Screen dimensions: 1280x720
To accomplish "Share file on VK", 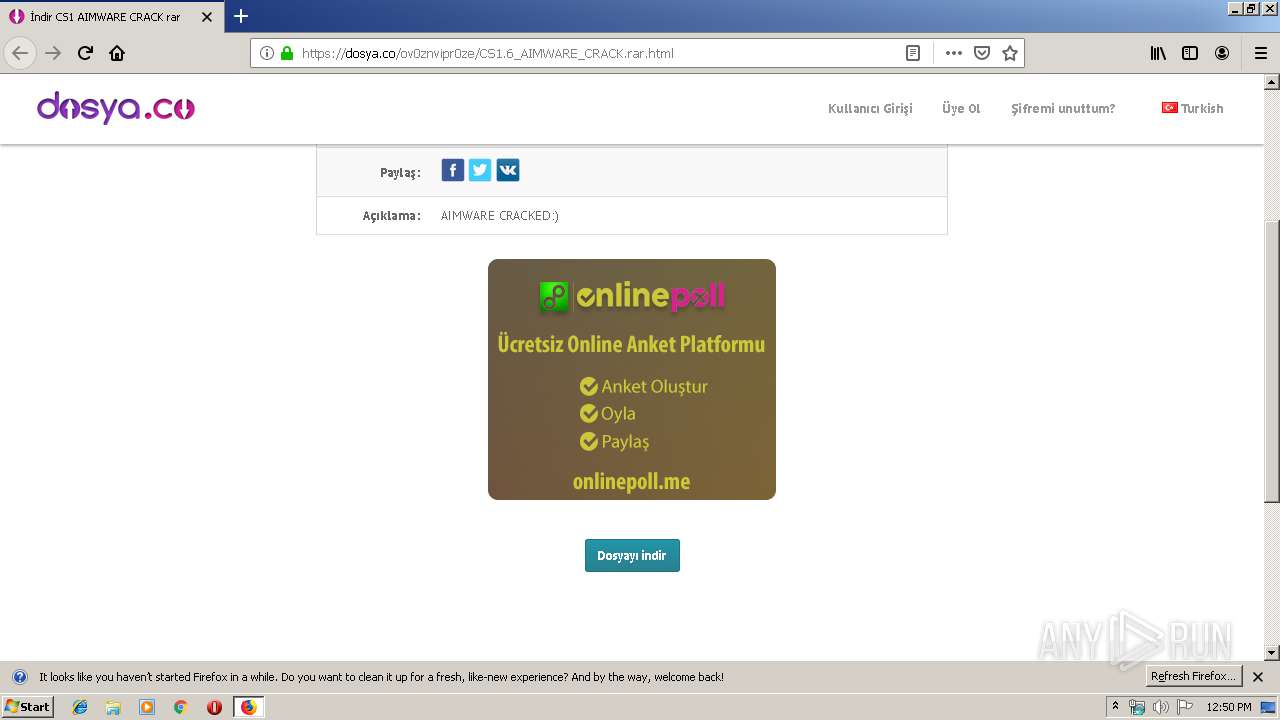I will tap(508, 170).
